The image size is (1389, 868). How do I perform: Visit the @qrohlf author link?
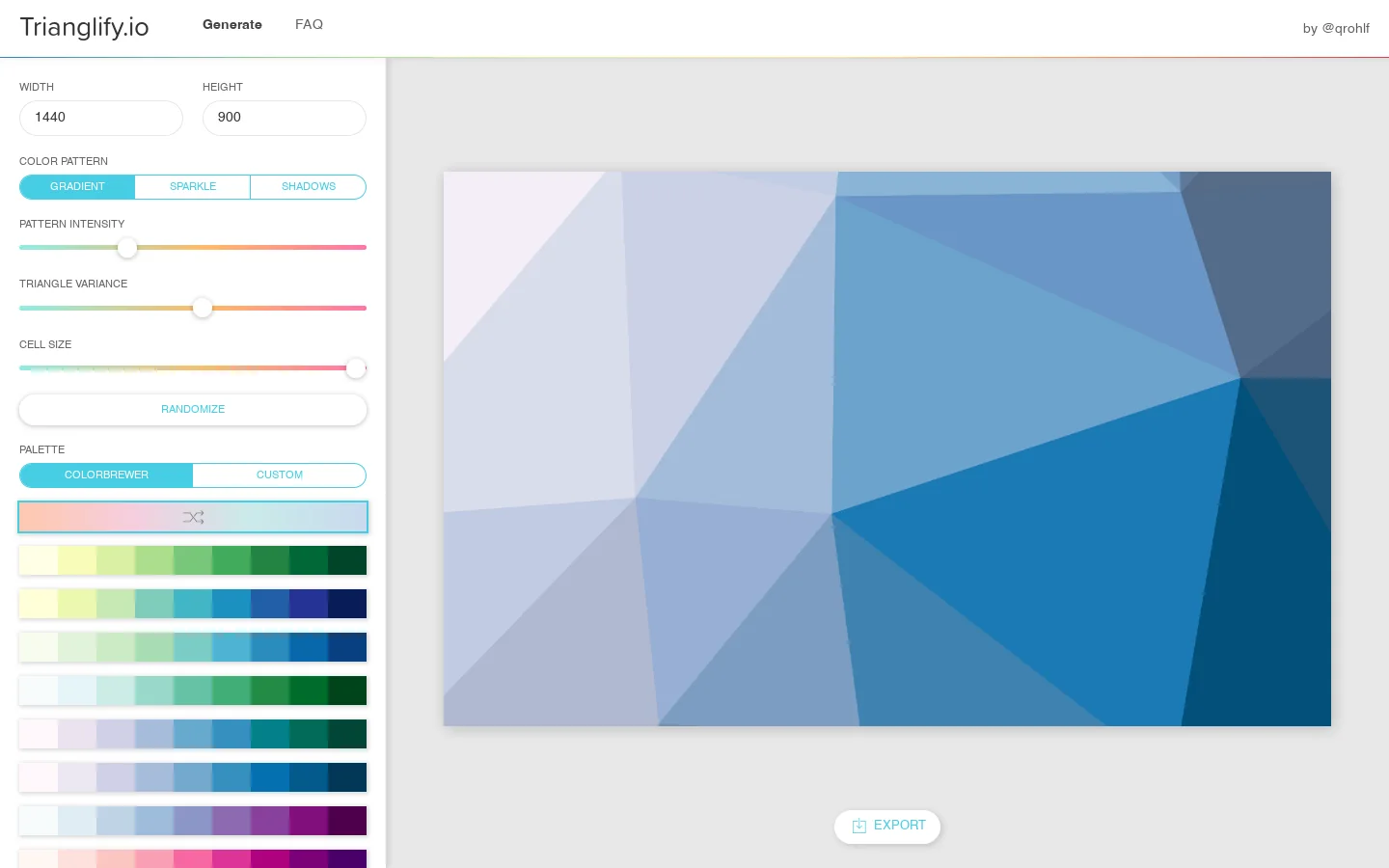(1346, 29)
